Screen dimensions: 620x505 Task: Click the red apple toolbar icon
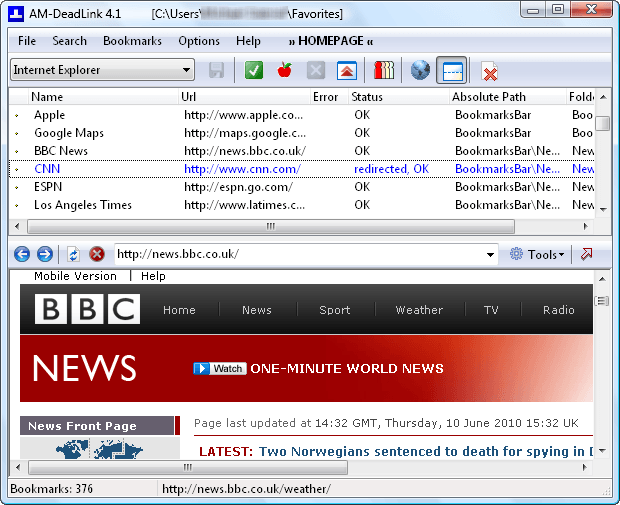click(285, 70)
